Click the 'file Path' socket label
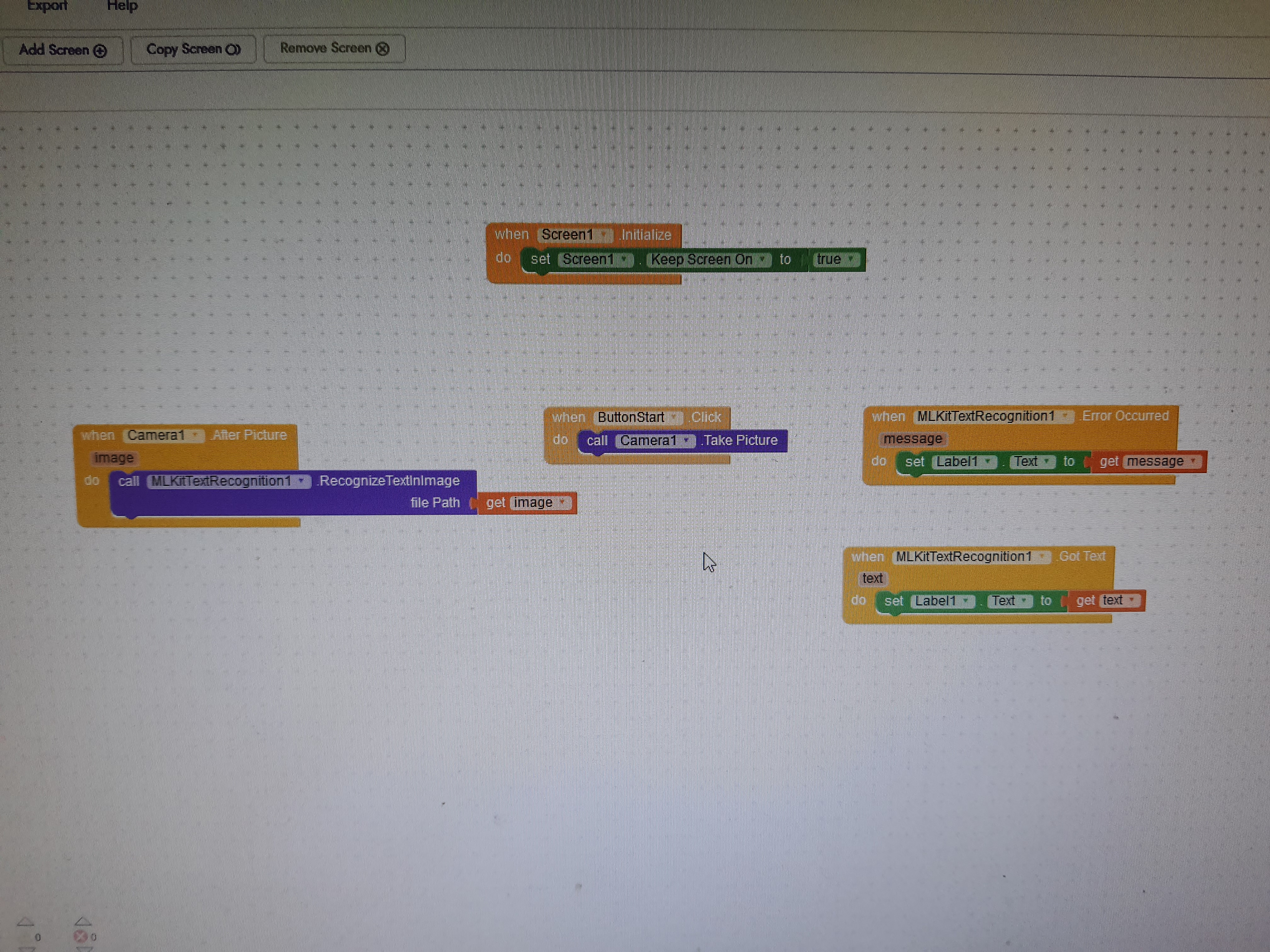 tap(435, 503)
